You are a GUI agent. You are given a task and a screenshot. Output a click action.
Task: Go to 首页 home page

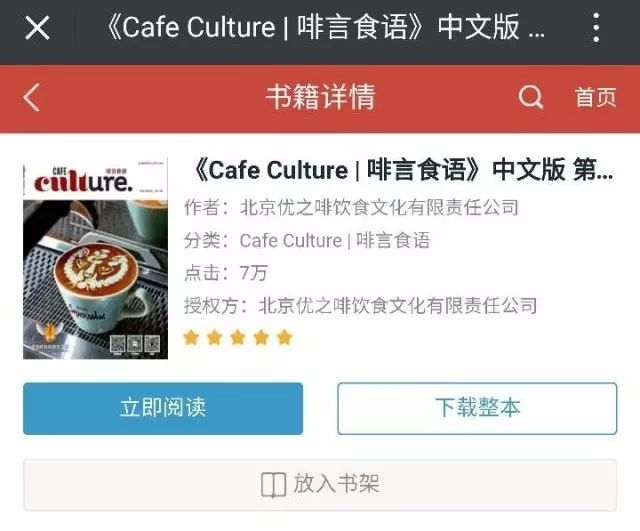(596, 97)
